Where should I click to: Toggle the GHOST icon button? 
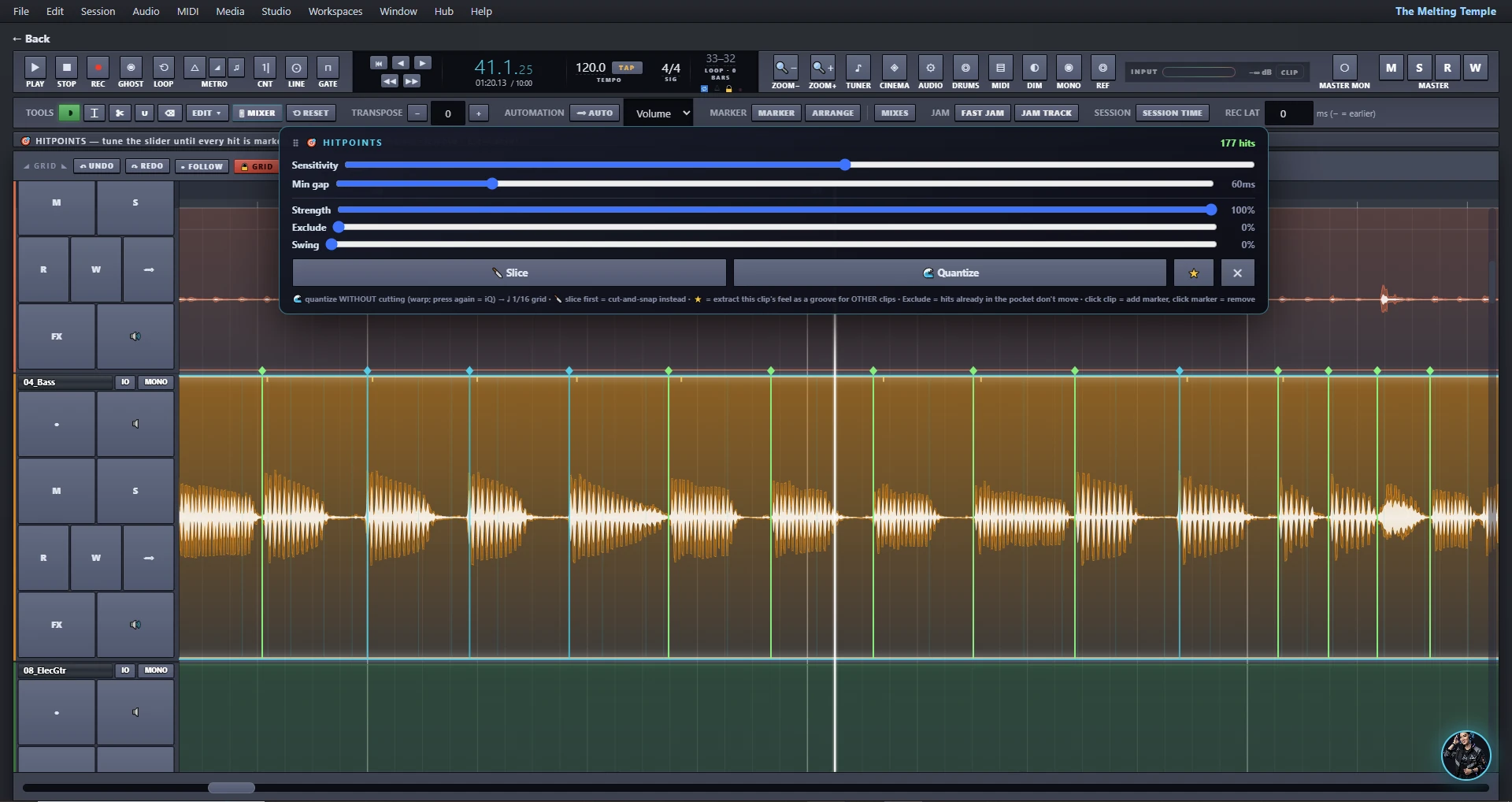(x=131, y=68)
